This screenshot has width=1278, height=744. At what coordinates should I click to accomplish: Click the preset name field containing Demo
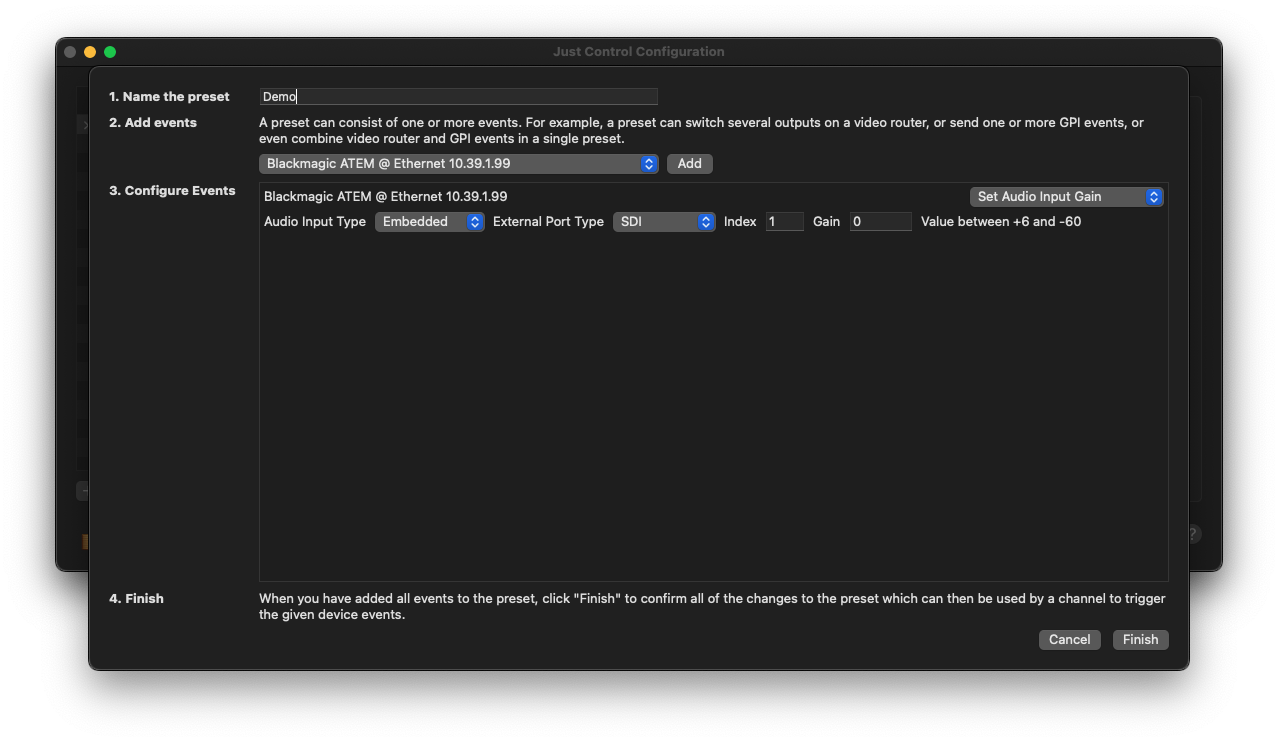(458, 97)
